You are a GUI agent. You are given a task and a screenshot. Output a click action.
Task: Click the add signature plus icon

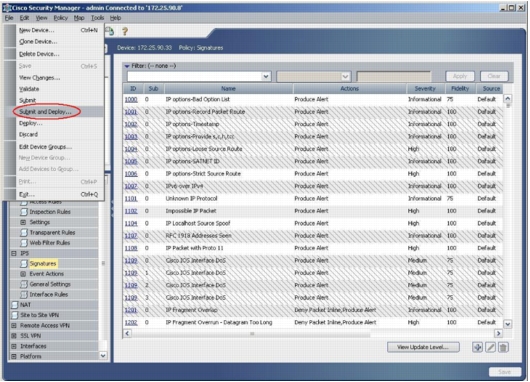(x=477, y=347)
